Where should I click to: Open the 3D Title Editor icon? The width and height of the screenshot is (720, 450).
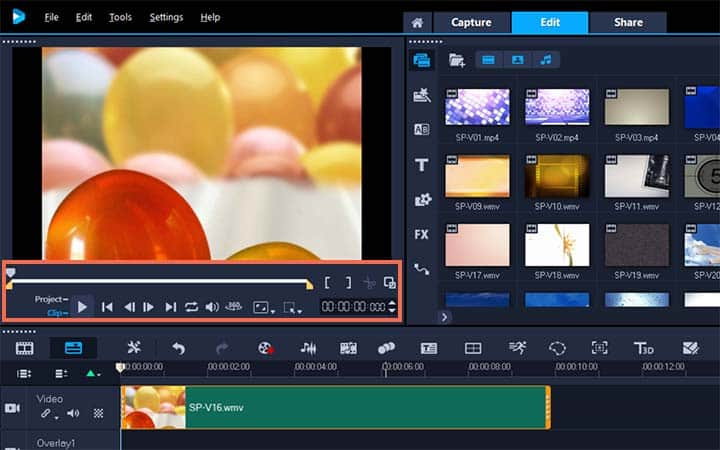click(x=643, y=348)
